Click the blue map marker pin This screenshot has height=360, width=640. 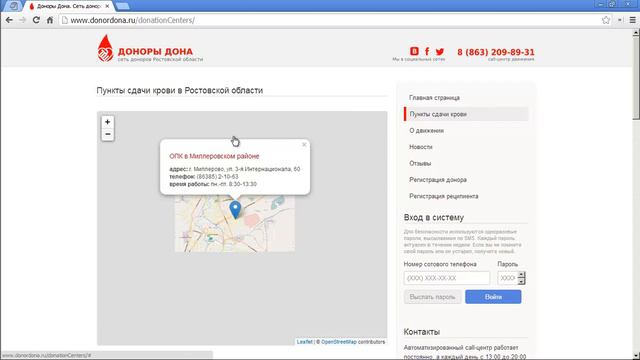235,210
